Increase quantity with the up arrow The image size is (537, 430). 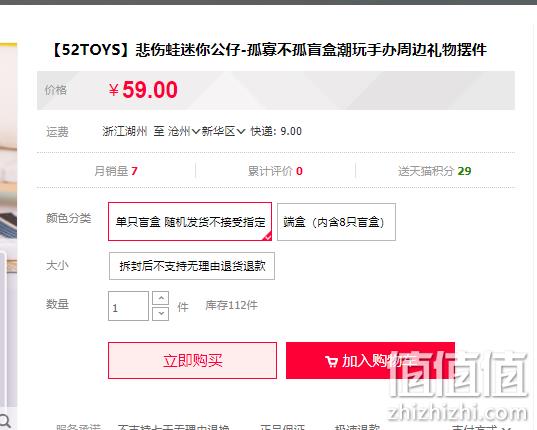coord(161,298)
